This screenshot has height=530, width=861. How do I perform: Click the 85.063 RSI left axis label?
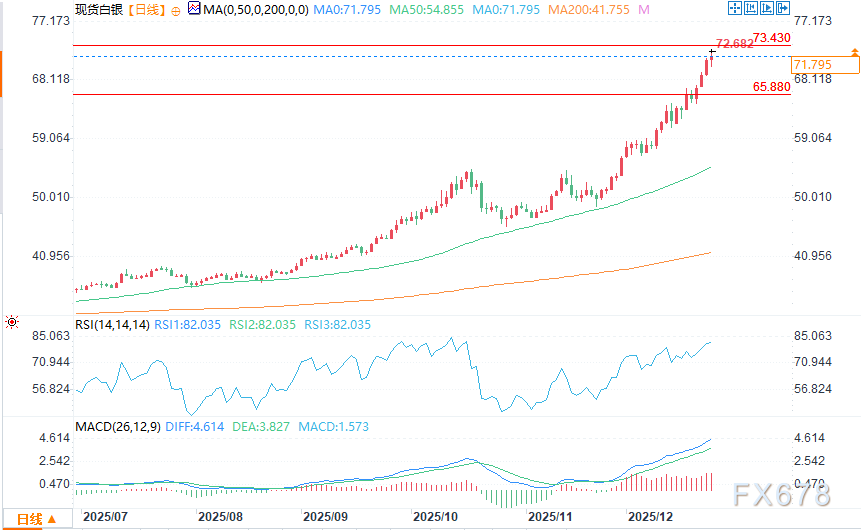coord(51,336)
